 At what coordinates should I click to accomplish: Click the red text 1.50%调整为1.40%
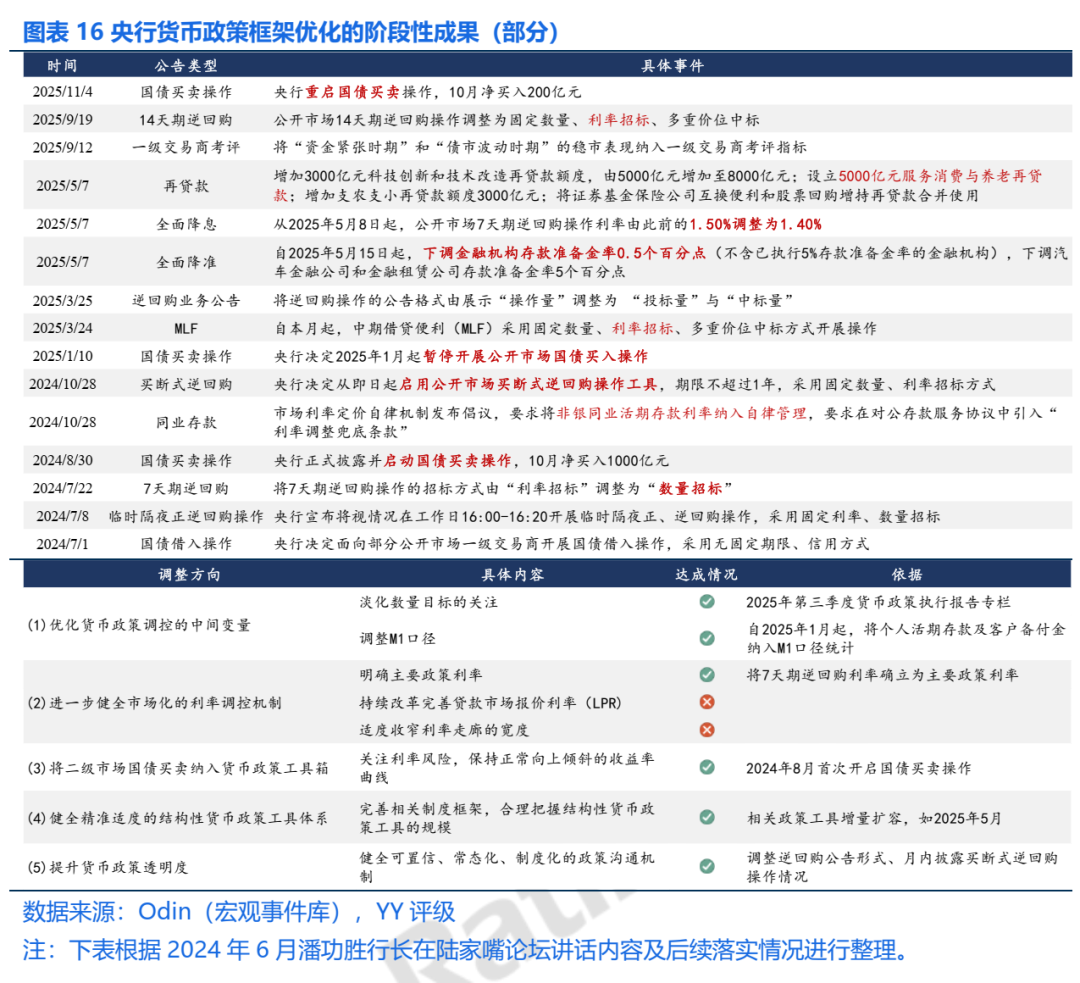[x=755, y=224]
